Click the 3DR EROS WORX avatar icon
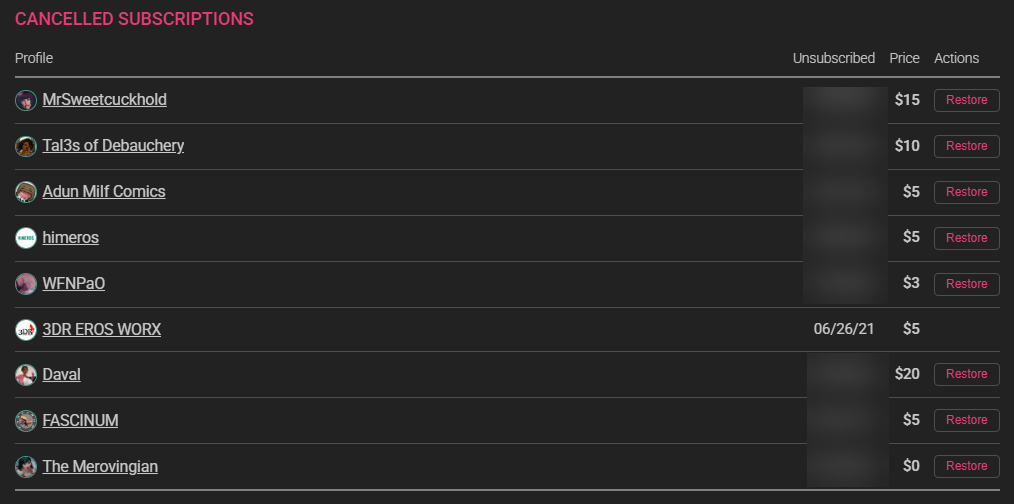 (26, 330)
